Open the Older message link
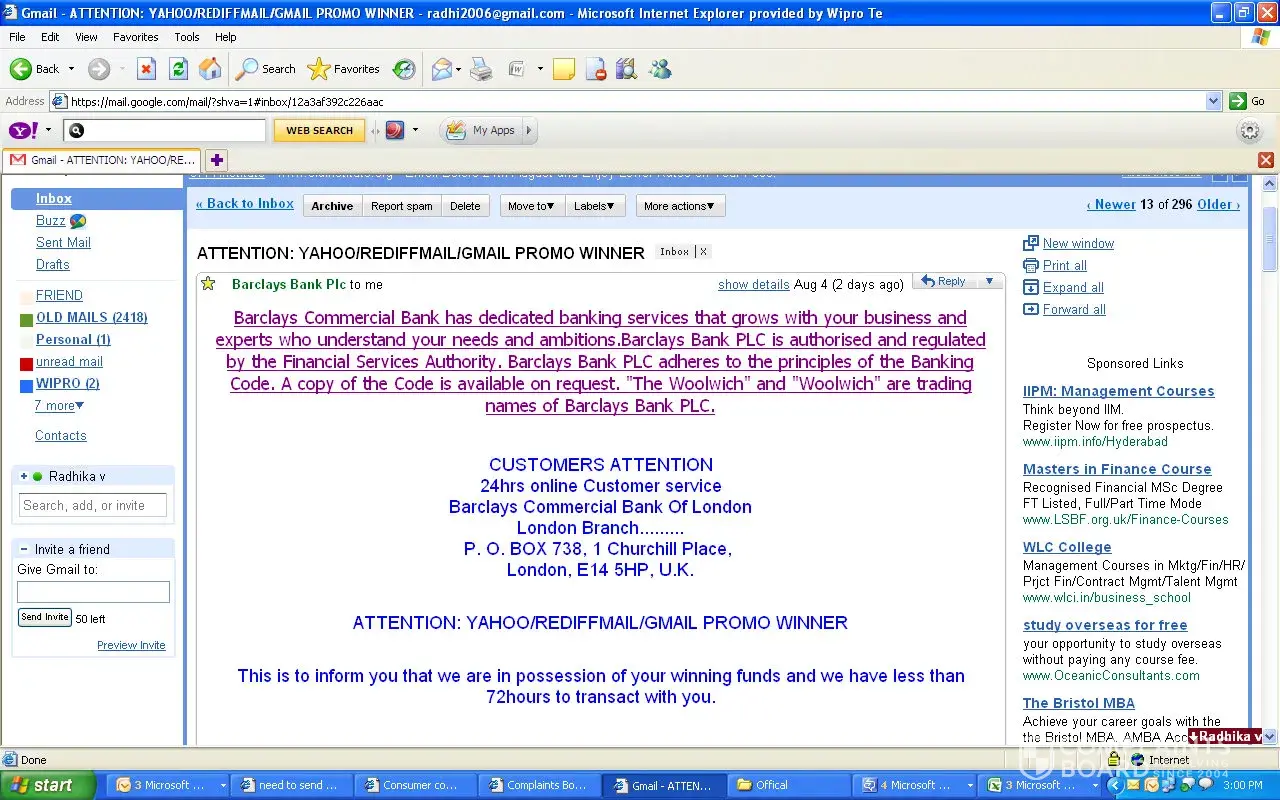This screenshot has height=800, width=1280. (1218, 204)
